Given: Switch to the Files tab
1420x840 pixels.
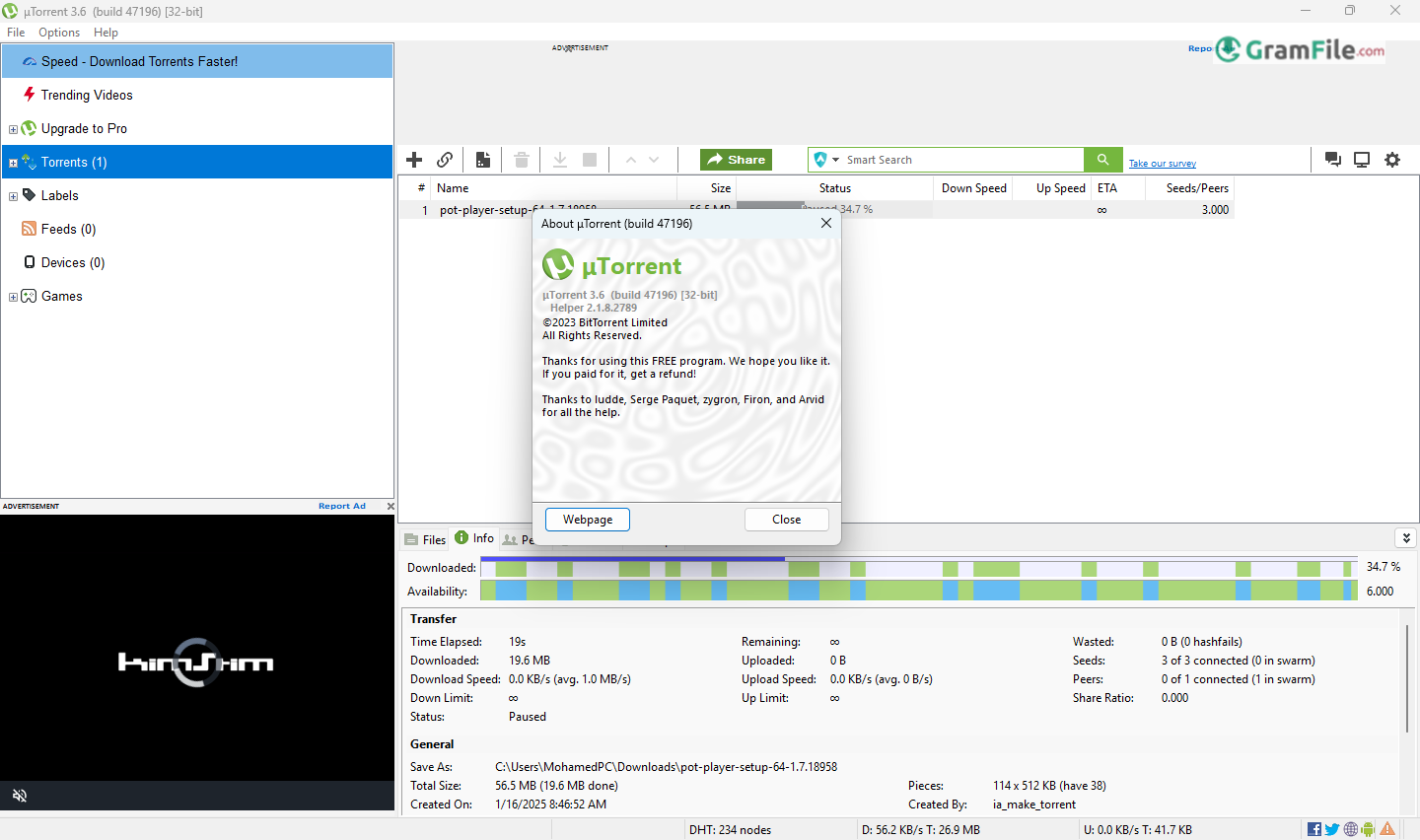Looking at the screenshot, I should pos(425,539).
